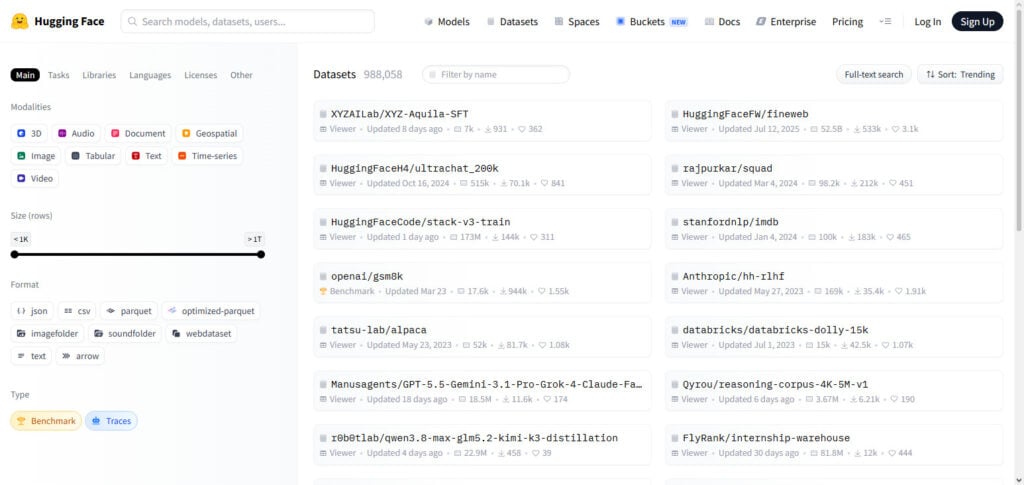This screenshot has height=485, width=1024.
Task: Filter by json format
Action: click(x=32, y=311)
